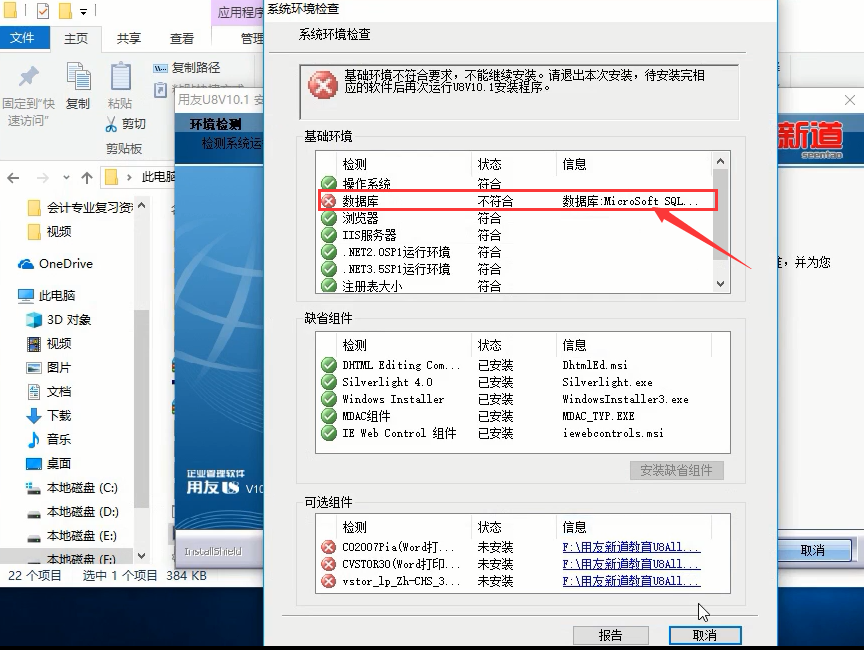Switch to the 查看 ribbon tab
Viewport: 864px width, 650px height.
[182, 39]
